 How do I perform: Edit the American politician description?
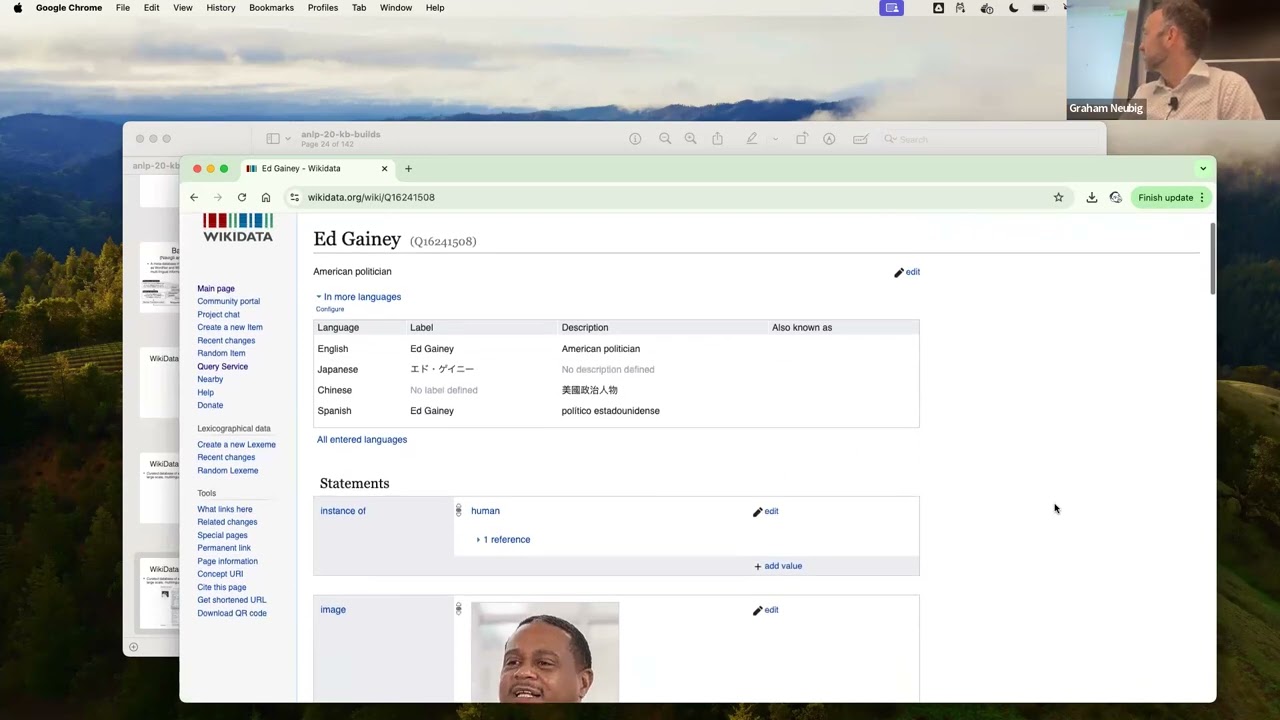(907, 272)
